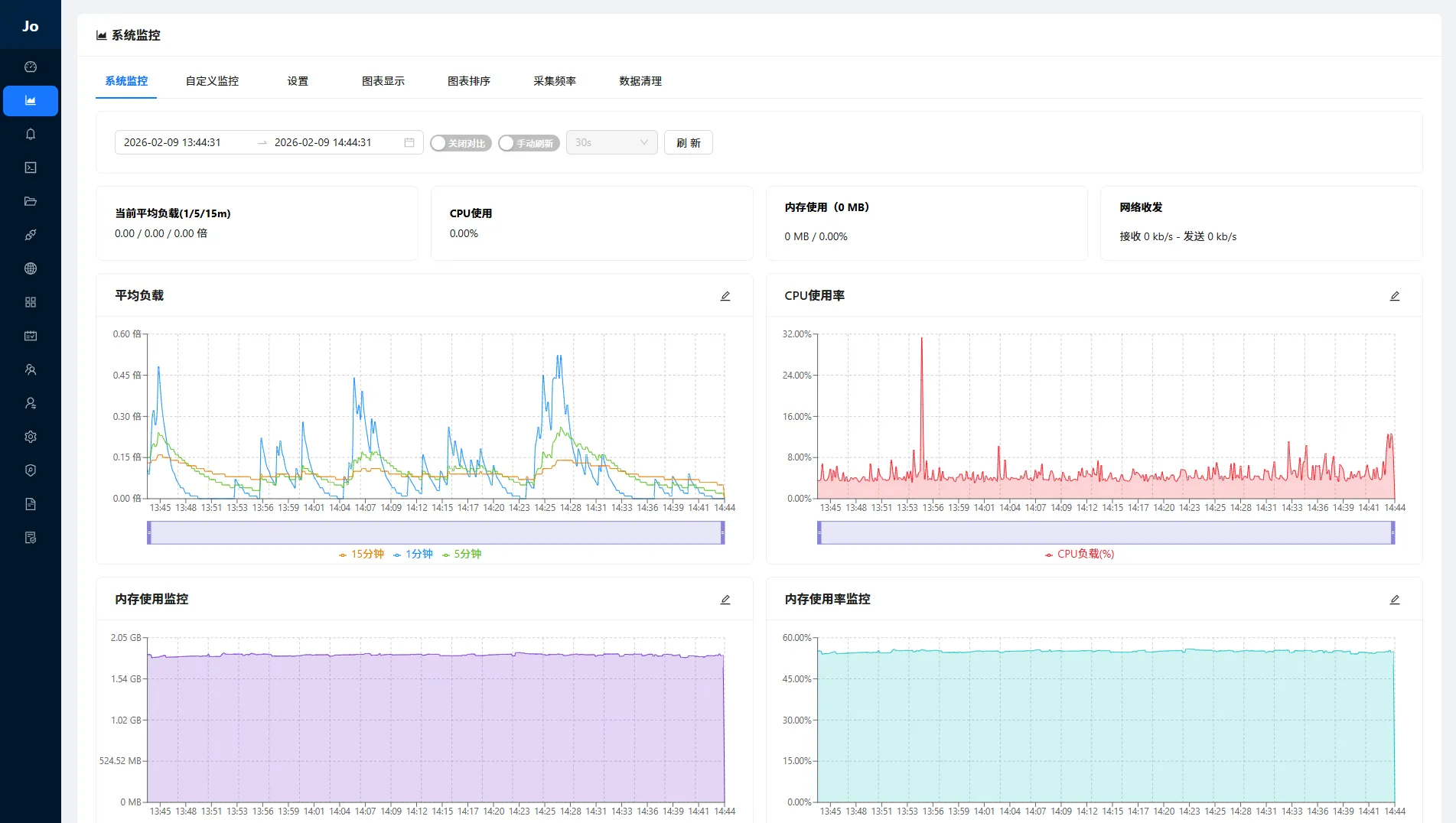The height and width of the screenshot is (823, 1456).
Task: Open the date range calendar picker icon
Action: pyautogui.click(x=409, y=142)
